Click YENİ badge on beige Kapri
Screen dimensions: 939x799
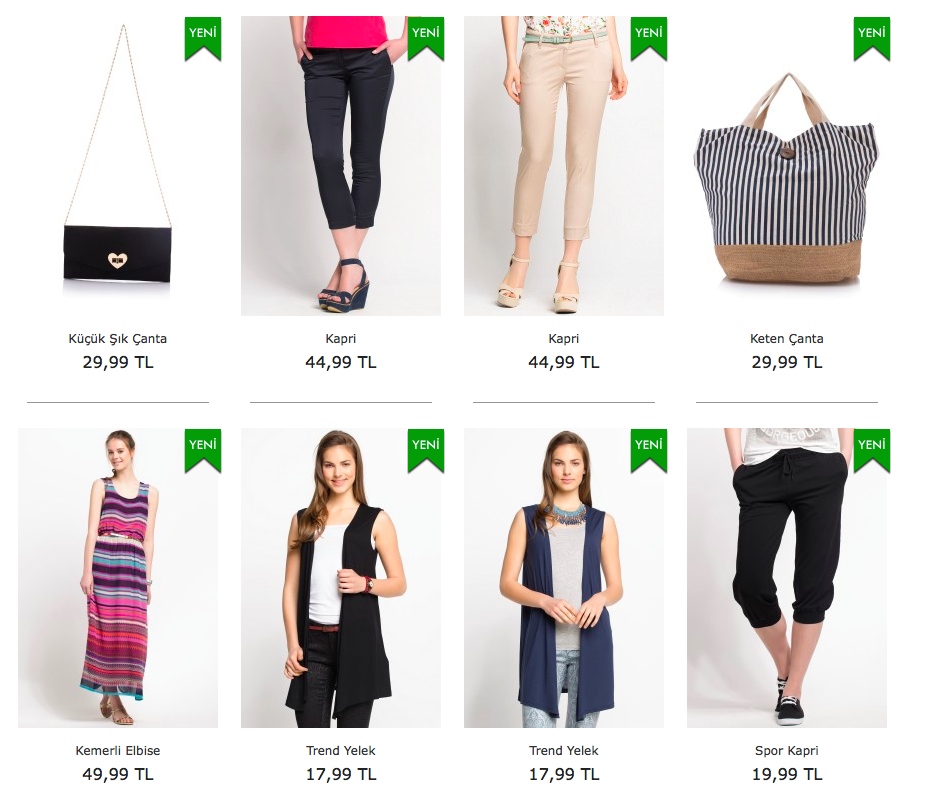coord(649,39)
